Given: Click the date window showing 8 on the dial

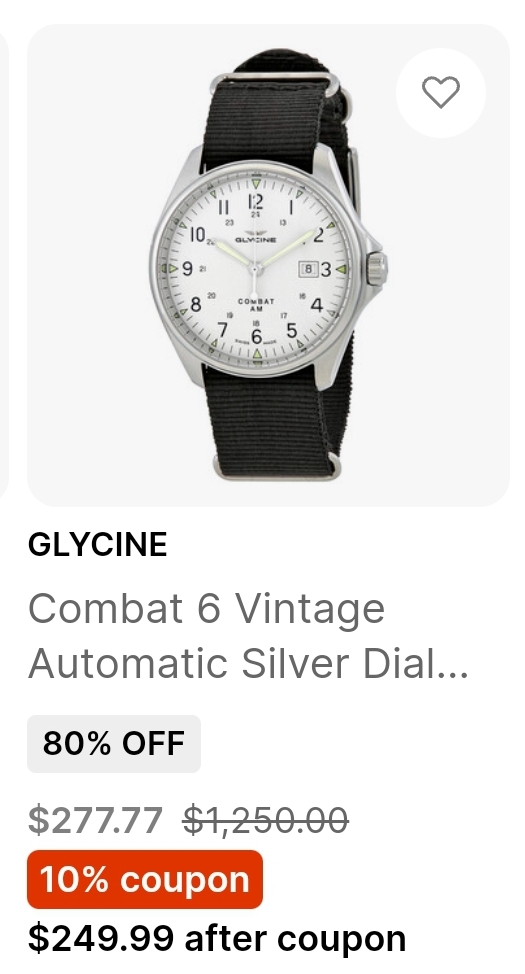Looking at the screenshot, I should 308,269.
